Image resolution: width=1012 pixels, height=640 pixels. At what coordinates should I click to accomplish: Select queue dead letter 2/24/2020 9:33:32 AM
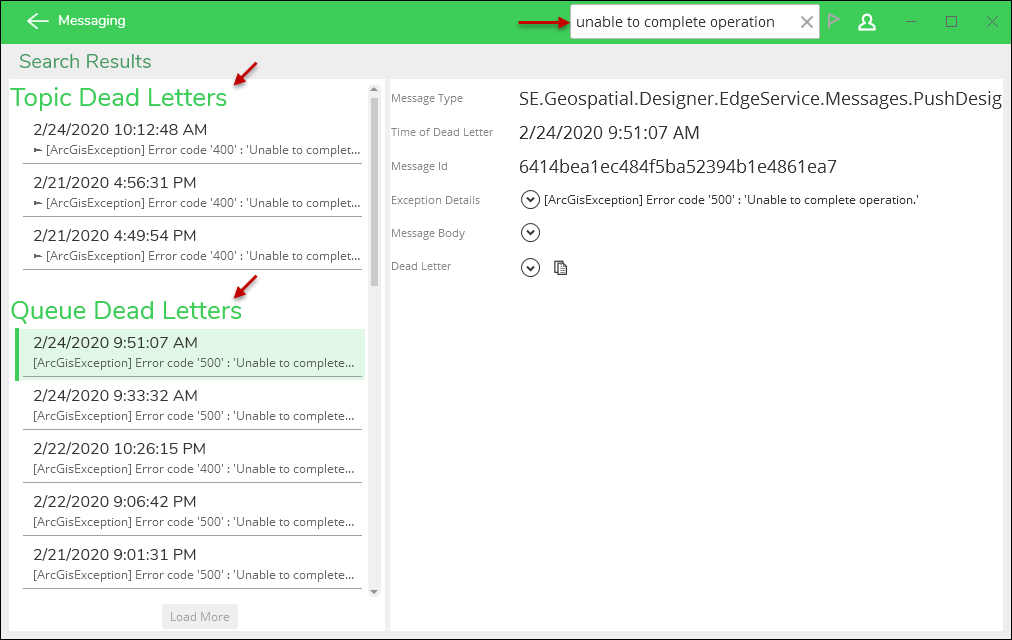pyautogui.click(x=192, y=405)
